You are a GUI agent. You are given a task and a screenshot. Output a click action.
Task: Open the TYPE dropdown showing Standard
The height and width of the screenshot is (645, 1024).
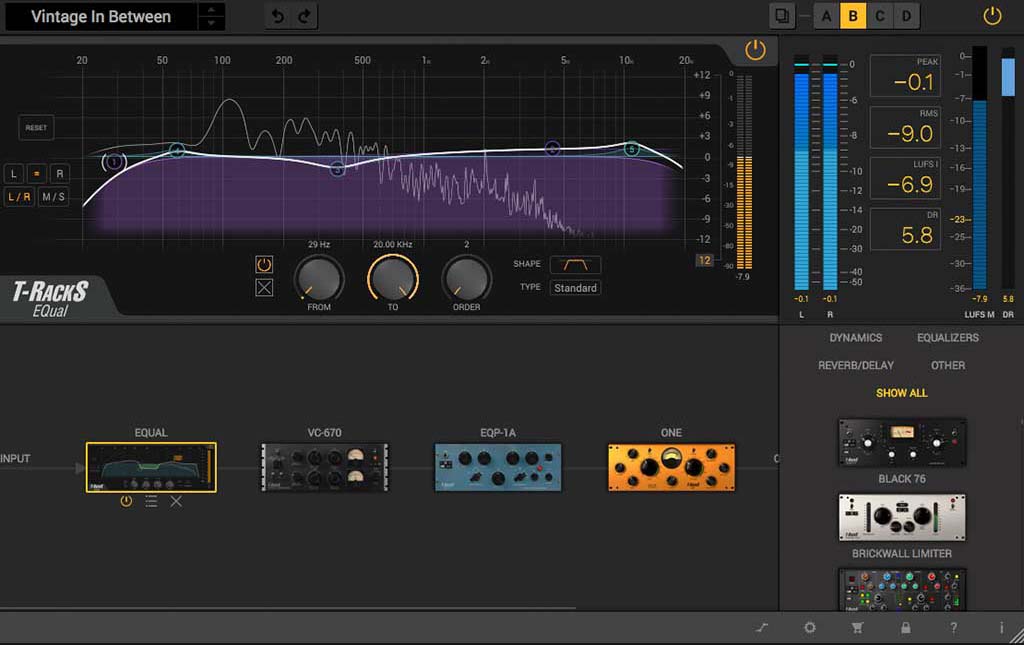[575, 288]
